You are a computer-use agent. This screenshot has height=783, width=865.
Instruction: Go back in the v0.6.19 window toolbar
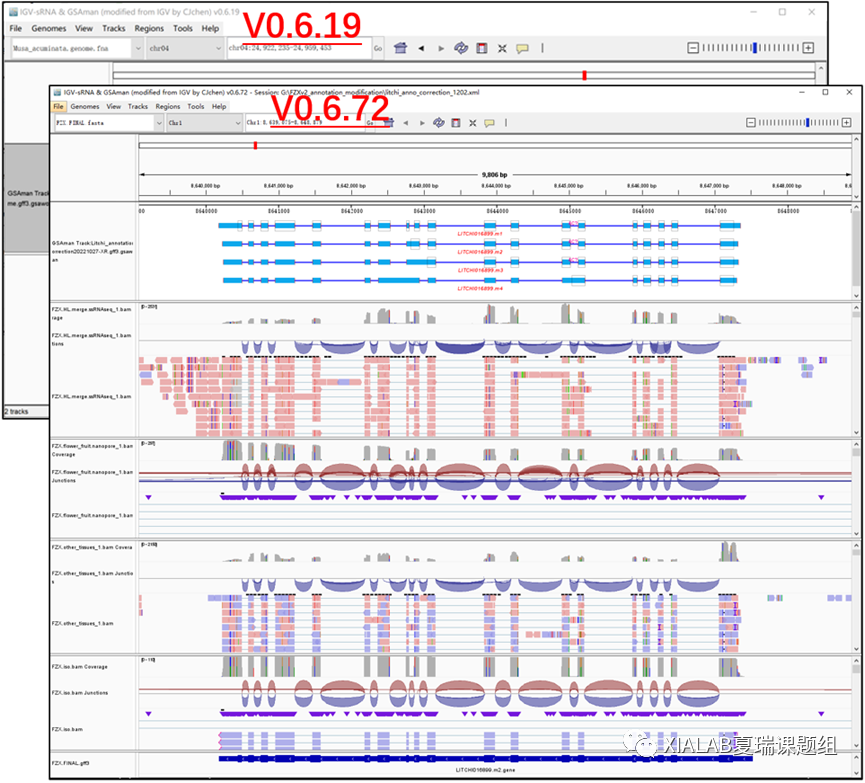point(421,49)
